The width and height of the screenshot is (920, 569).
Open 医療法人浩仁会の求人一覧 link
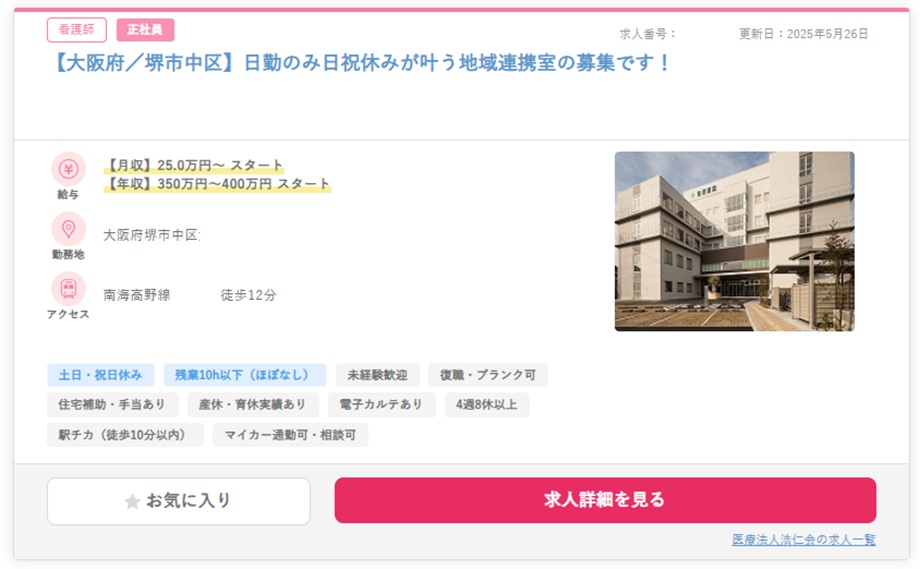(x=803, y=540)
